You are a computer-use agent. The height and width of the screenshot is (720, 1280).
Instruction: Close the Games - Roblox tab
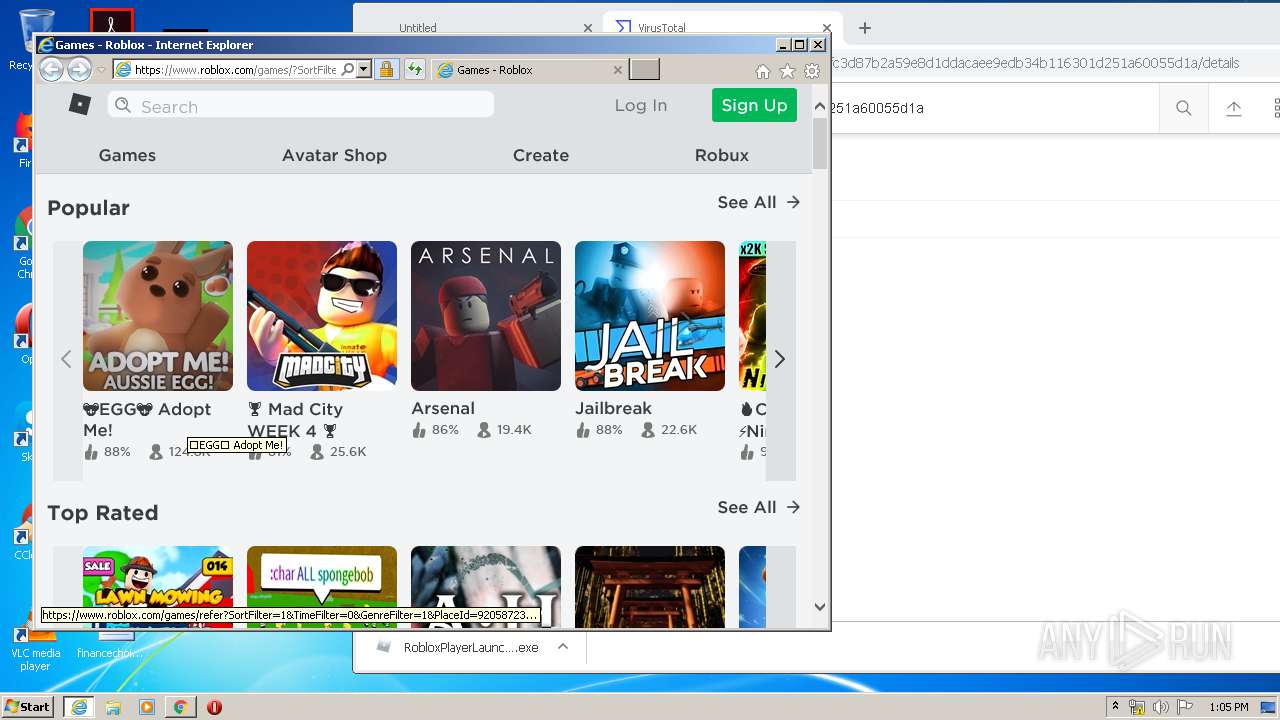(x=618, y=70)
